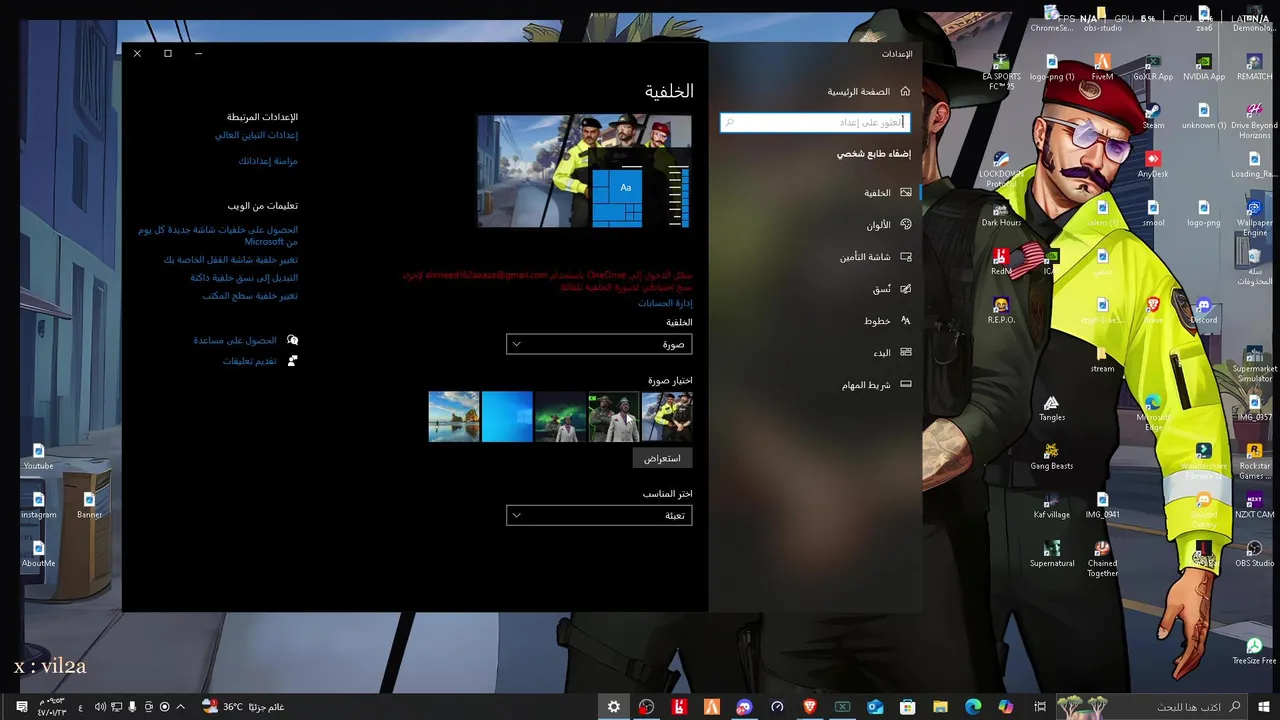Open the FiveM desktop shortcut
Image resolution: width=1280 pixels, height=720 pixels.
click(1102, 67)
